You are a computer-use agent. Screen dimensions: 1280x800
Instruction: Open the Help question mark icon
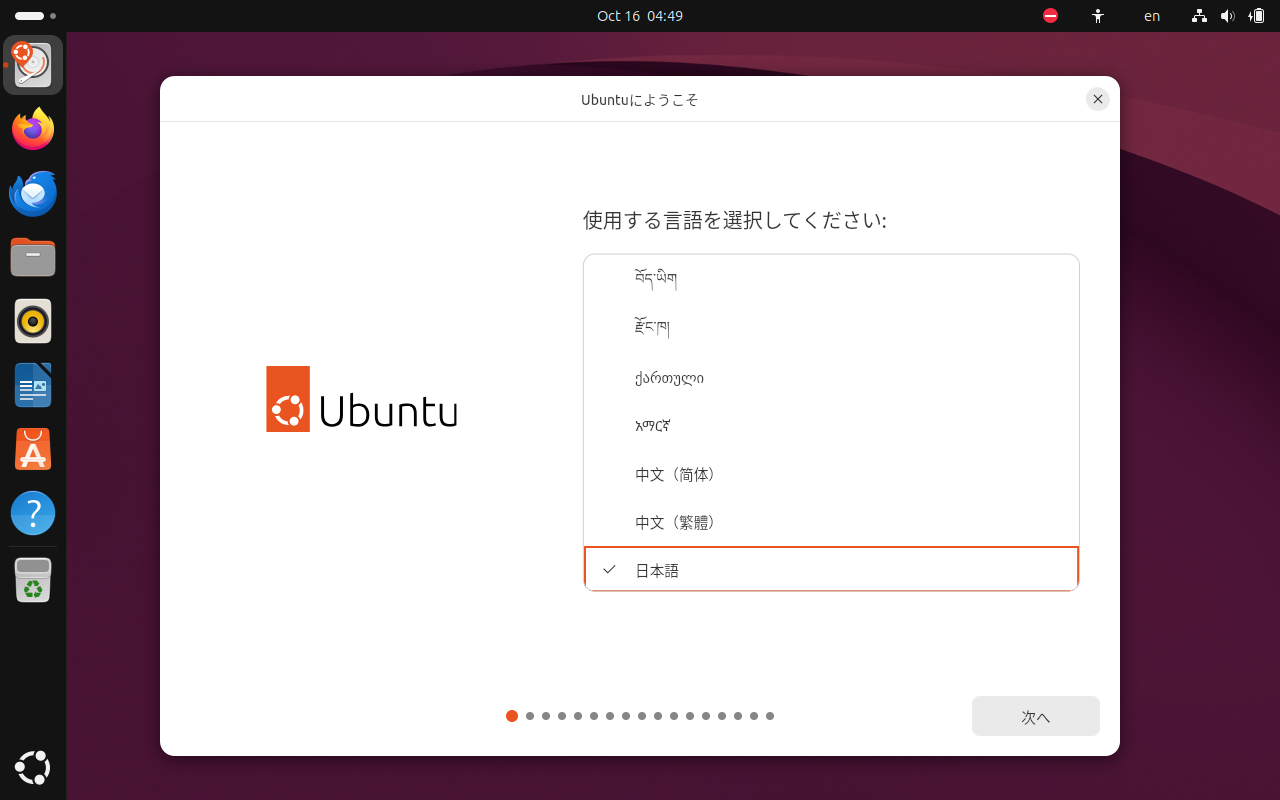pos(33,513)
